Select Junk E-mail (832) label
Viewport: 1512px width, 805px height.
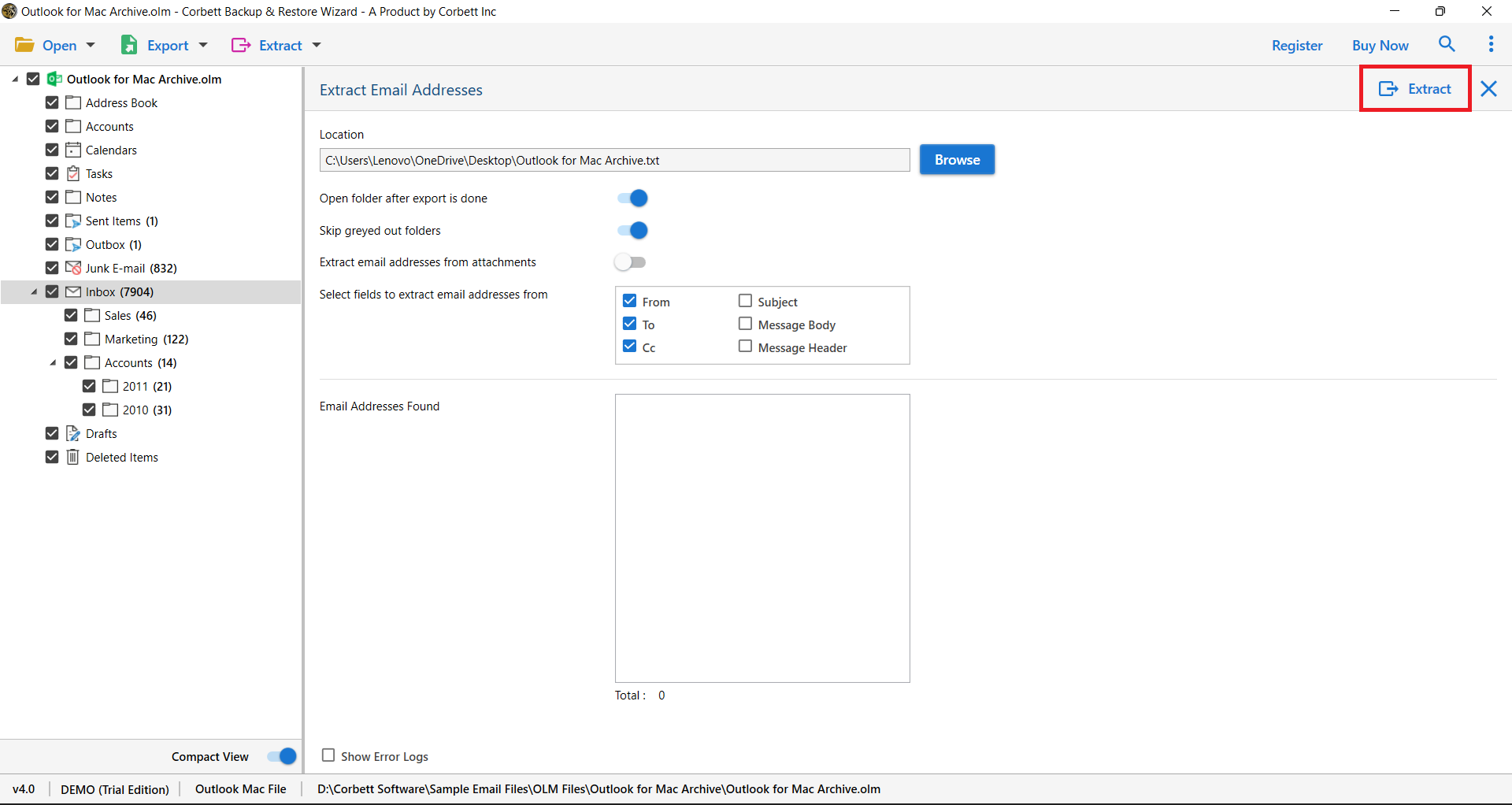pos(132,268)
